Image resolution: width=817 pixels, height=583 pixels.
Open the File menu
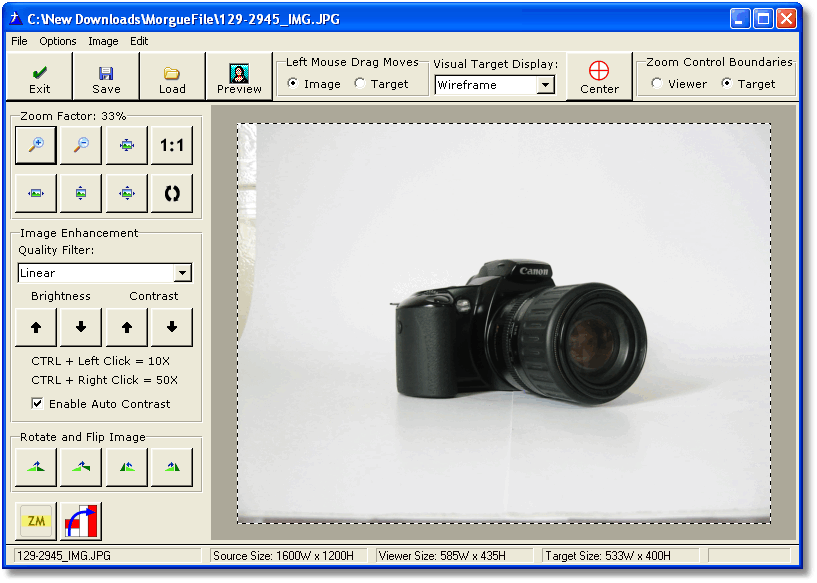pyautogui.click(x=19, y=41)
